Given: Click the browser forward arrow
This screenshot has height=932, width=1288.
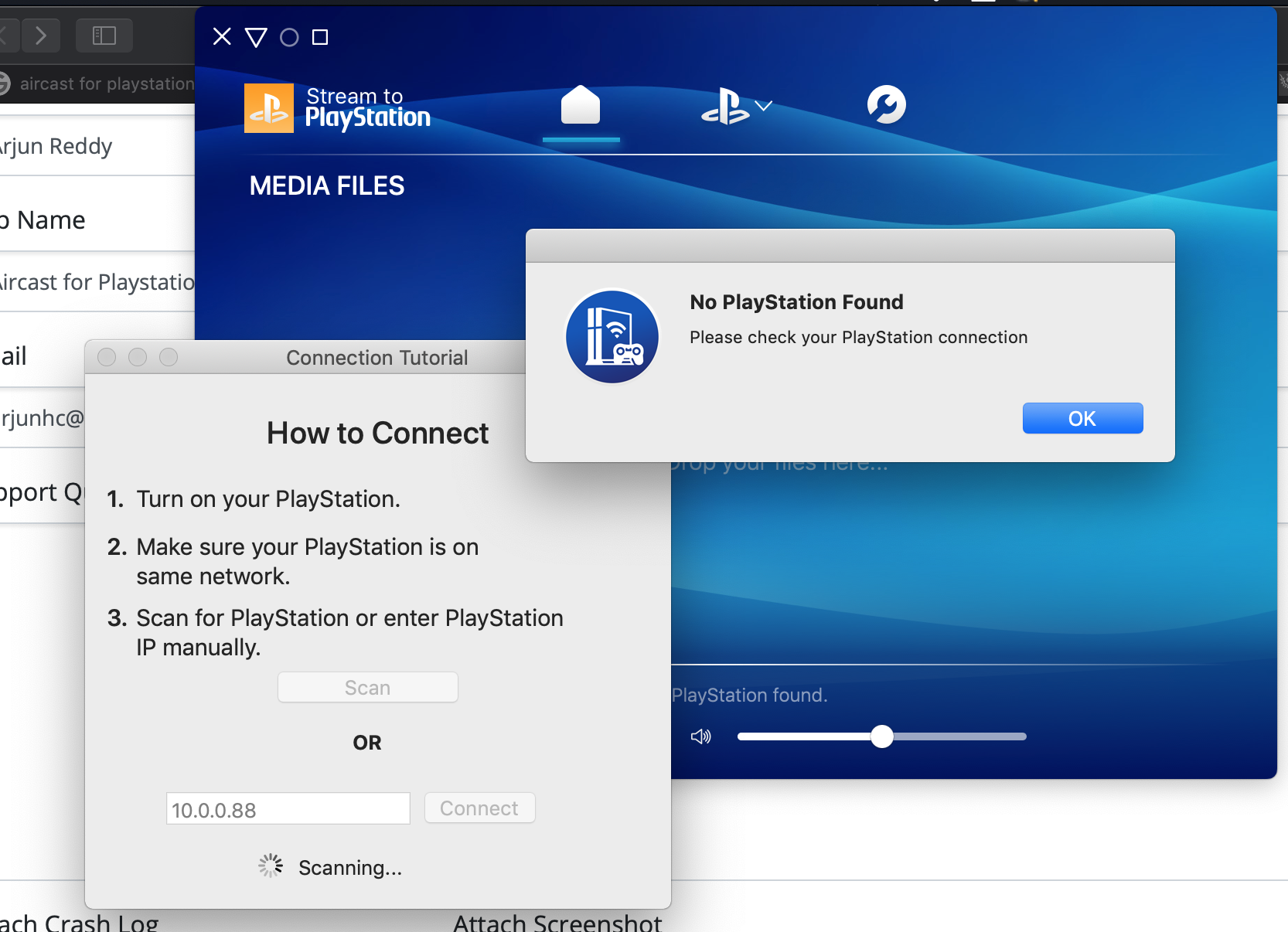Looking at the screenshot, I should [x=41, y=35].
